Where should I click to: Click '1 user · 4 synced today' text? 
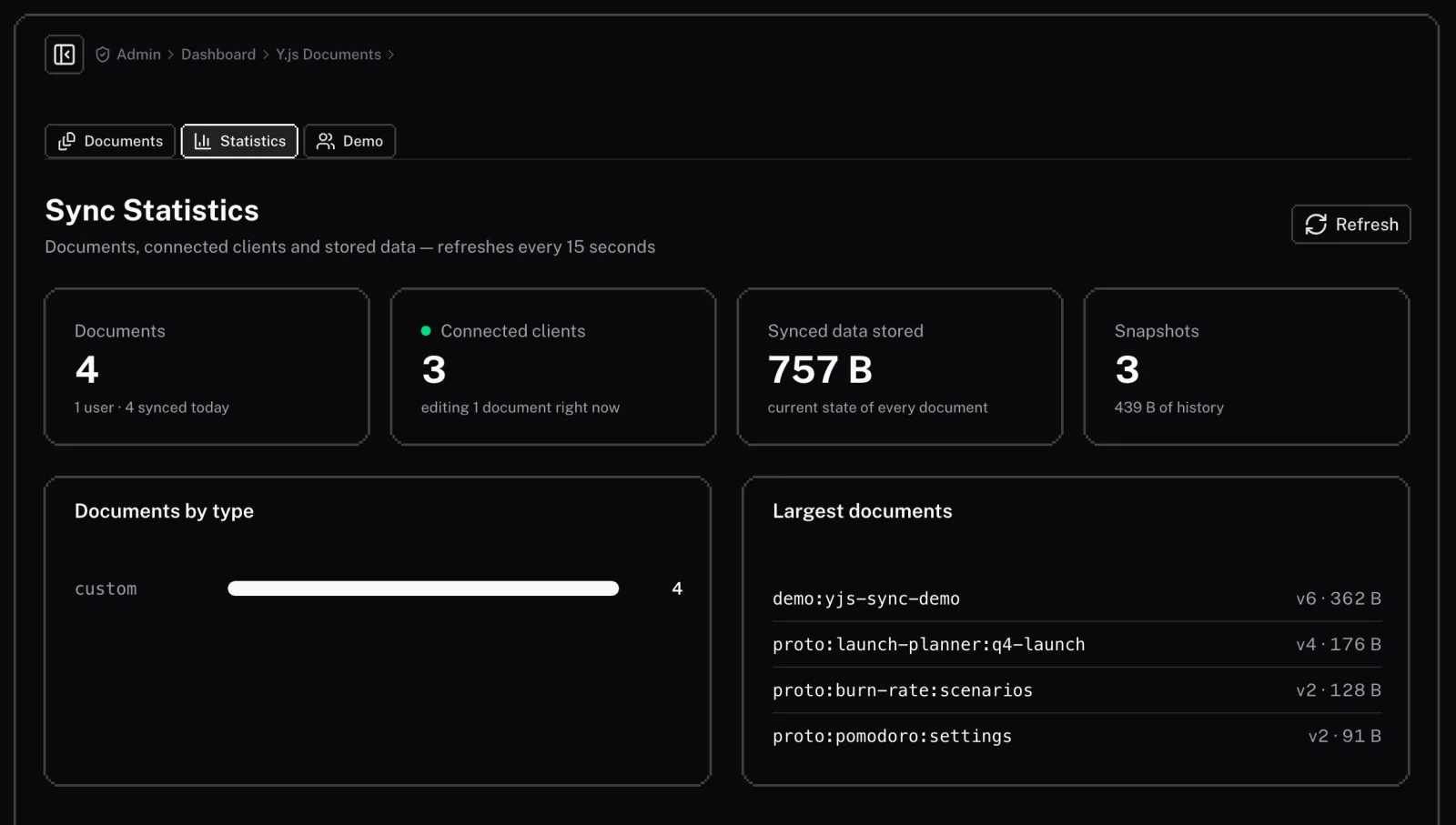pos(152,407)
